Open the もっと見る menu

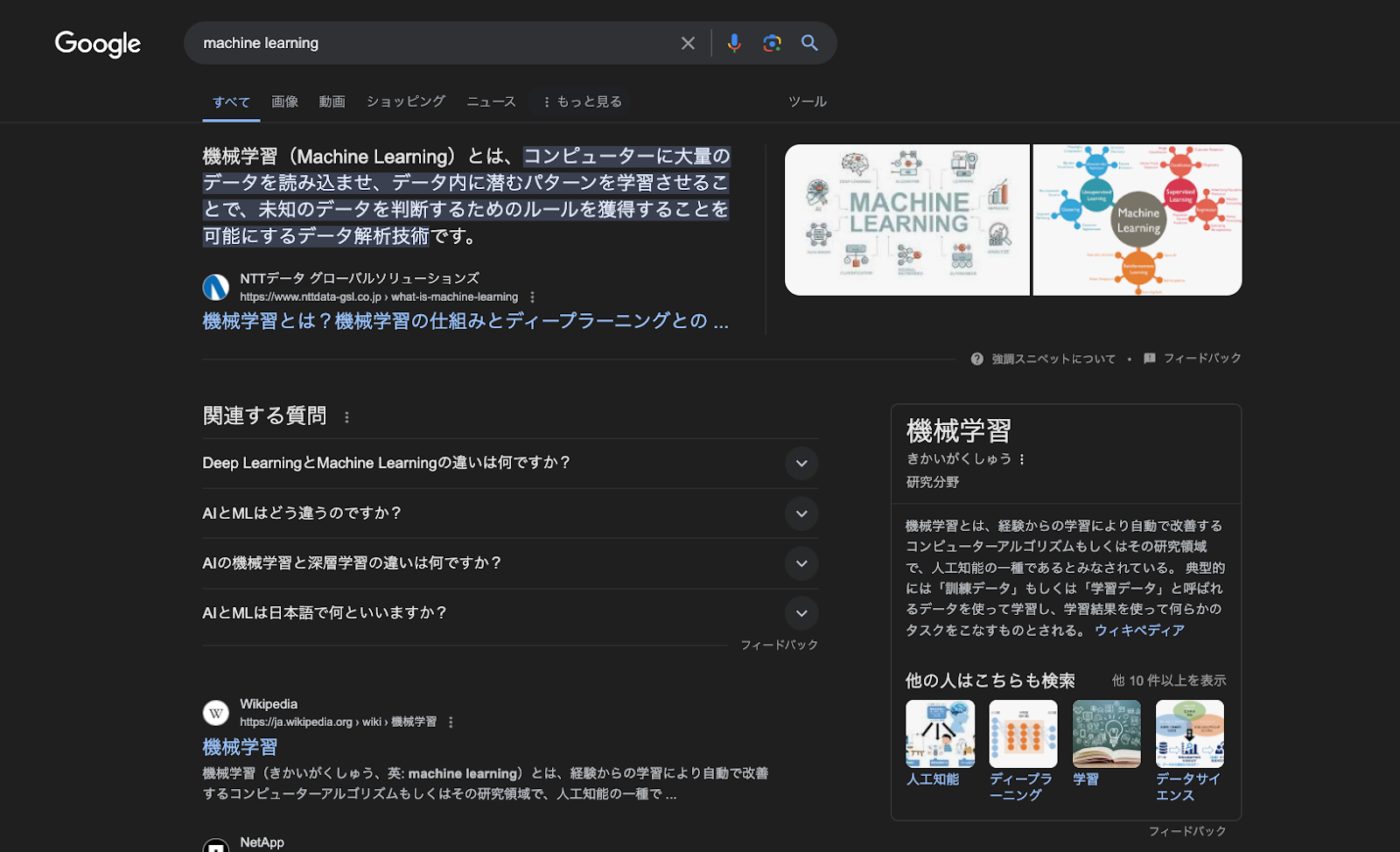[582, 101]
